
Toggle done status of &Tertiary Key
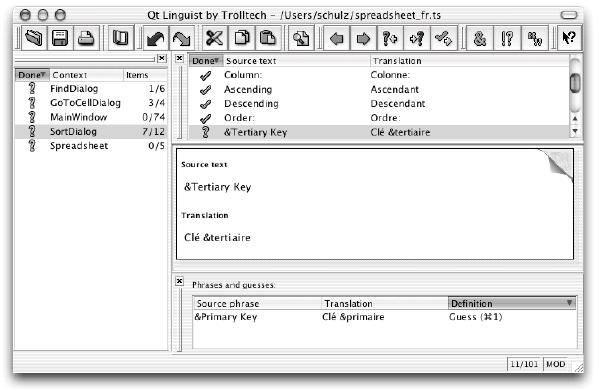click(x=206, y=132)
